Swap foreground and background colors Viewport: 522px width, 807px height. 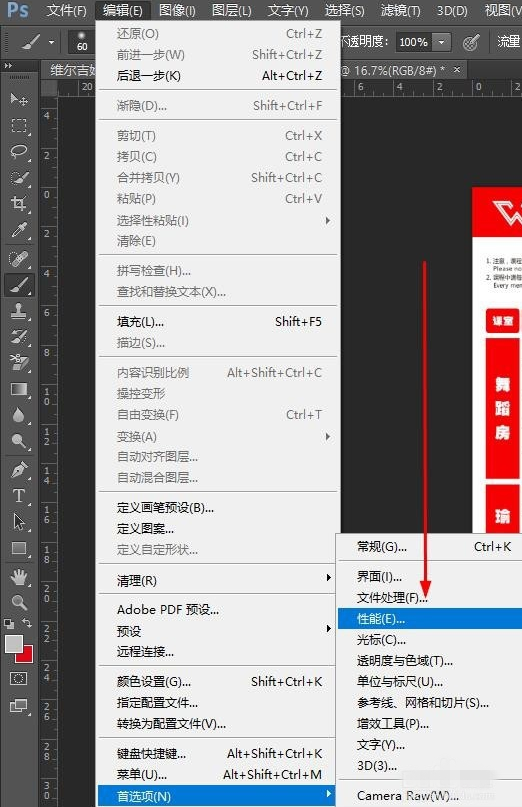click(x=27, y=623)
